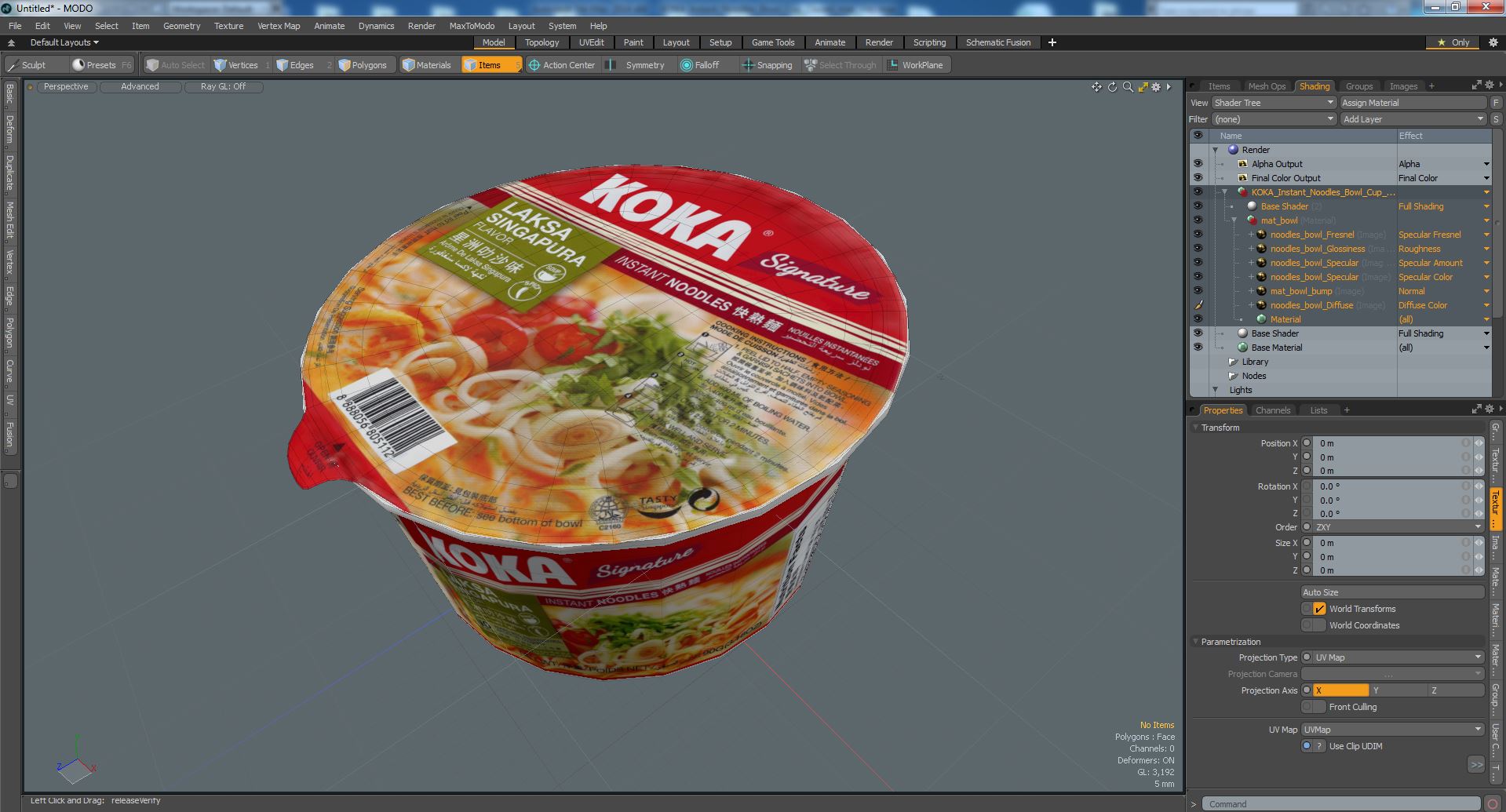The width and height of the screenshot is (1506, 812).
Task: Toggle visibility of Base Material layer
Action: [x=1198, y=348]
